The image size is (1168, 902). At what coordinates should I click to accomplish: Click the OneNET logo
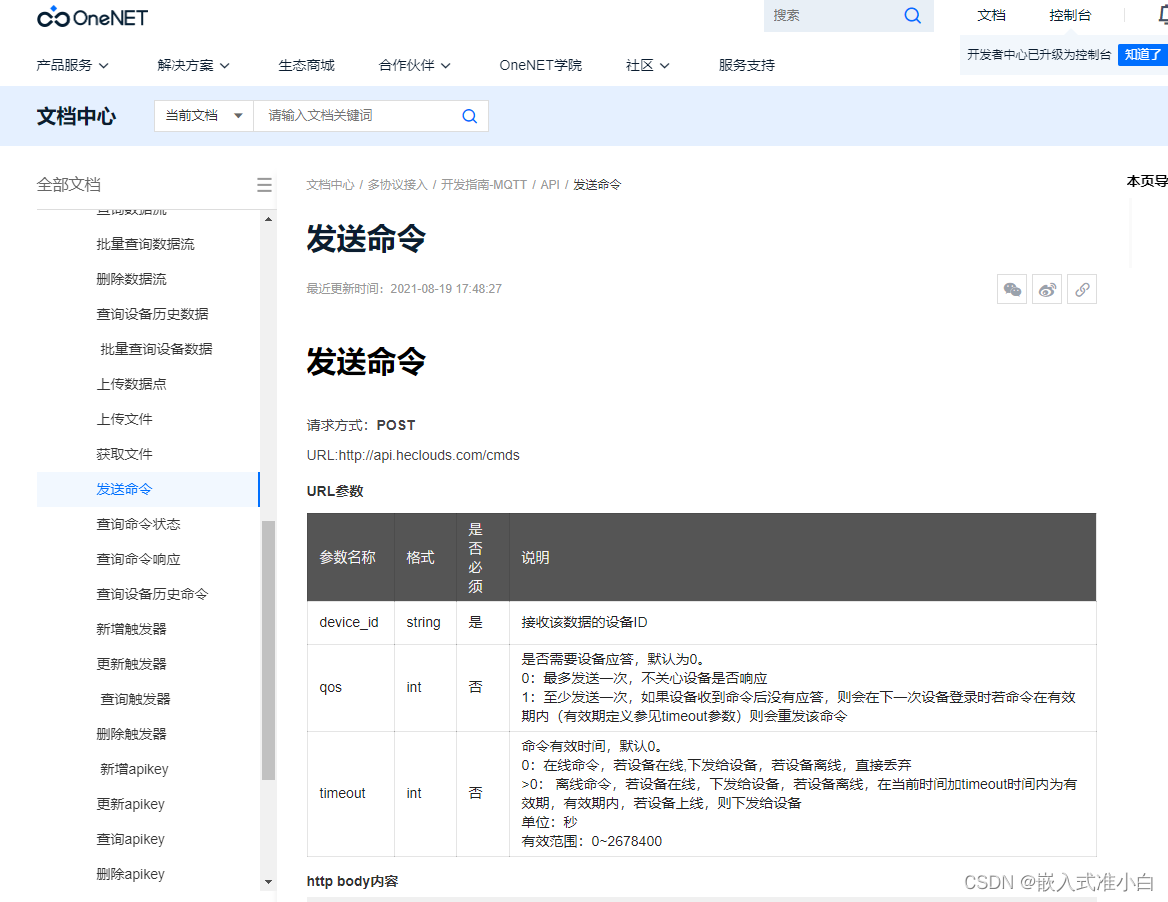[x=91, y=16]
